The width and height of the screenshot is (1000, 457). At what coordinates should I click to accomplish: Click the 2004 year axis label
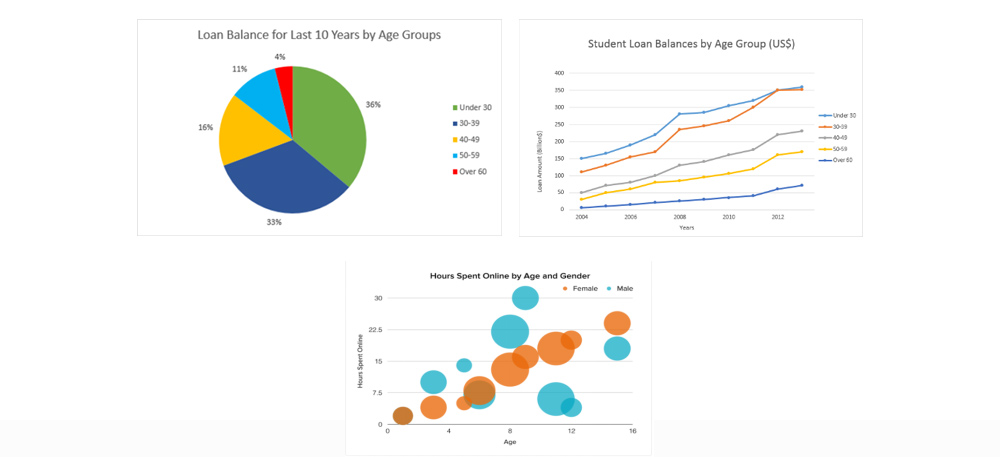tap(581, 217)
